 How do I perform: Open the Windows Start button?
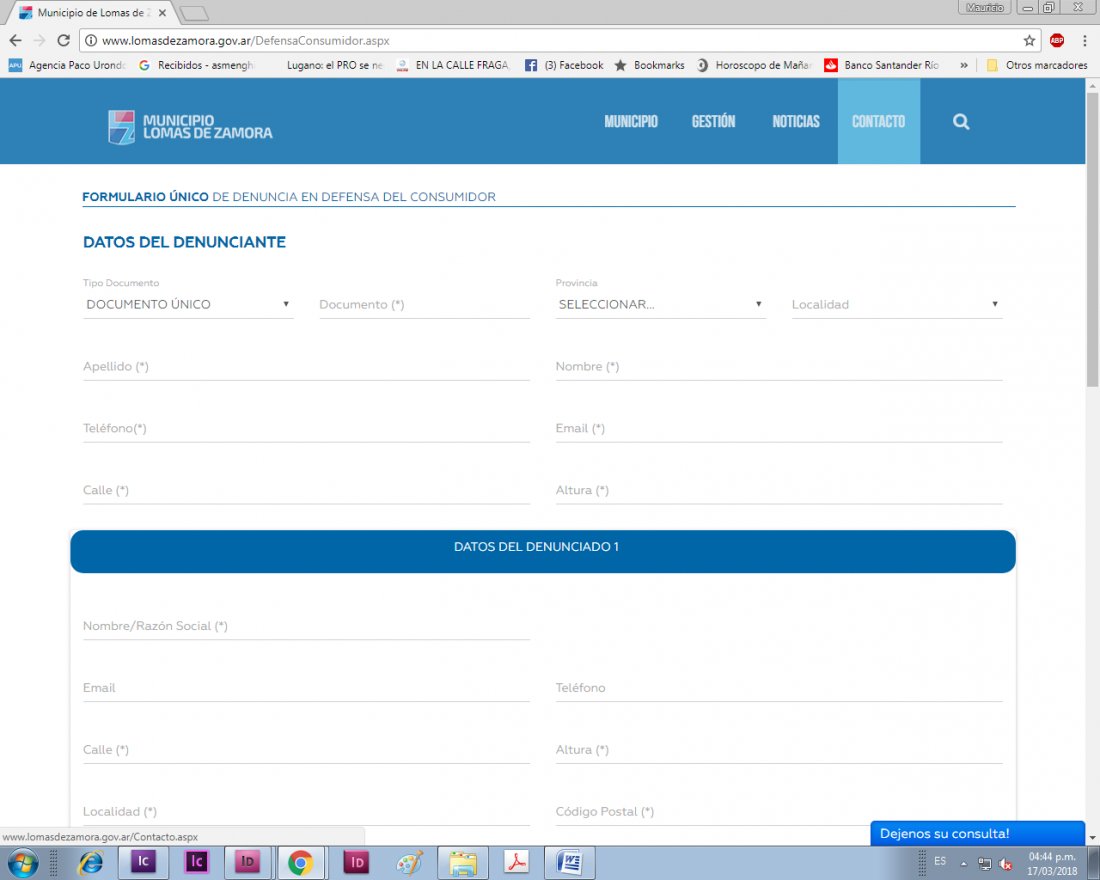[22, 862]
